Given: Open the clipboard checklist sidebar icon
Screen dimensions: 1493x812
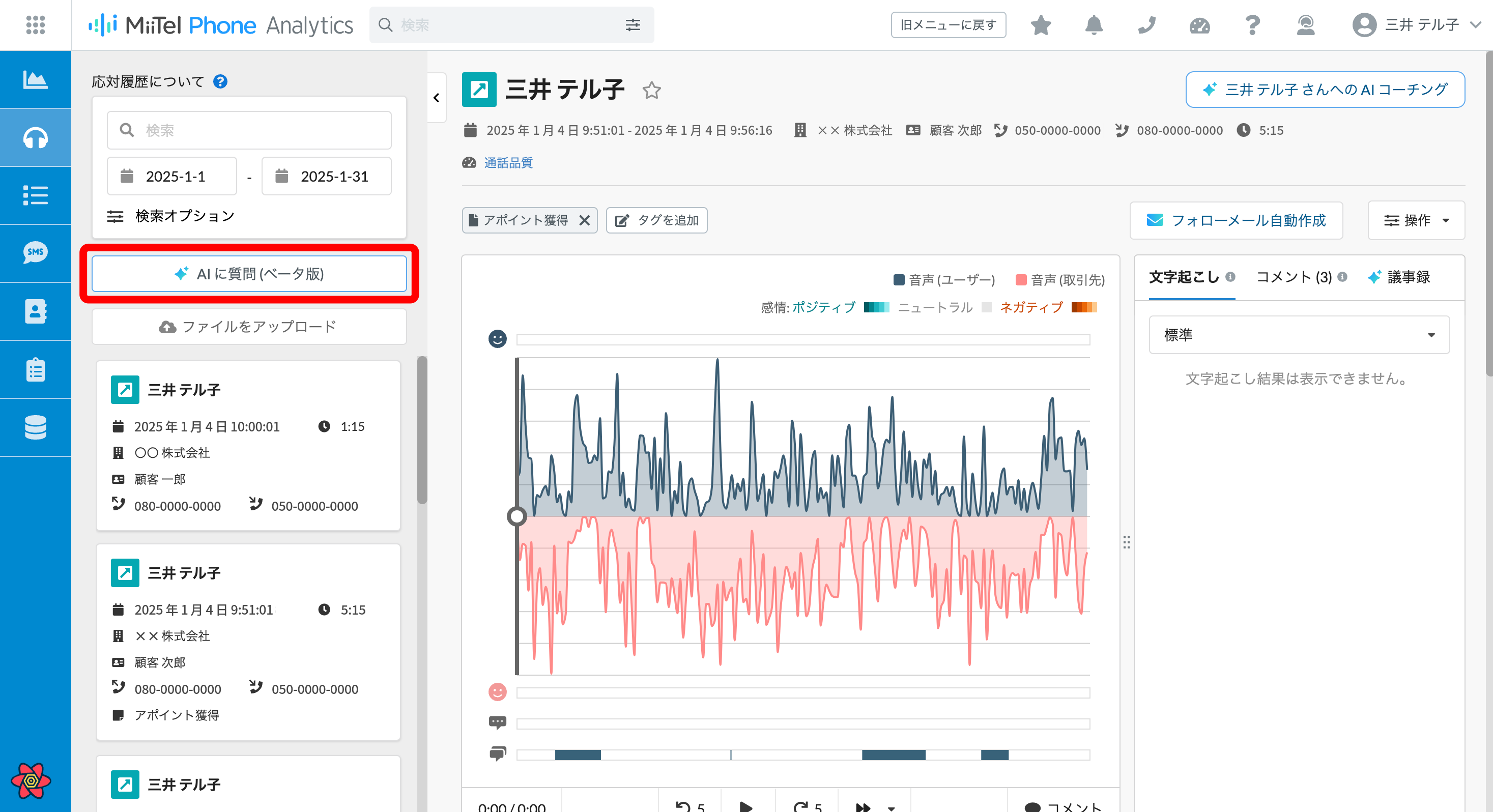Looking at the screenshot, I should tap(35, 369).
